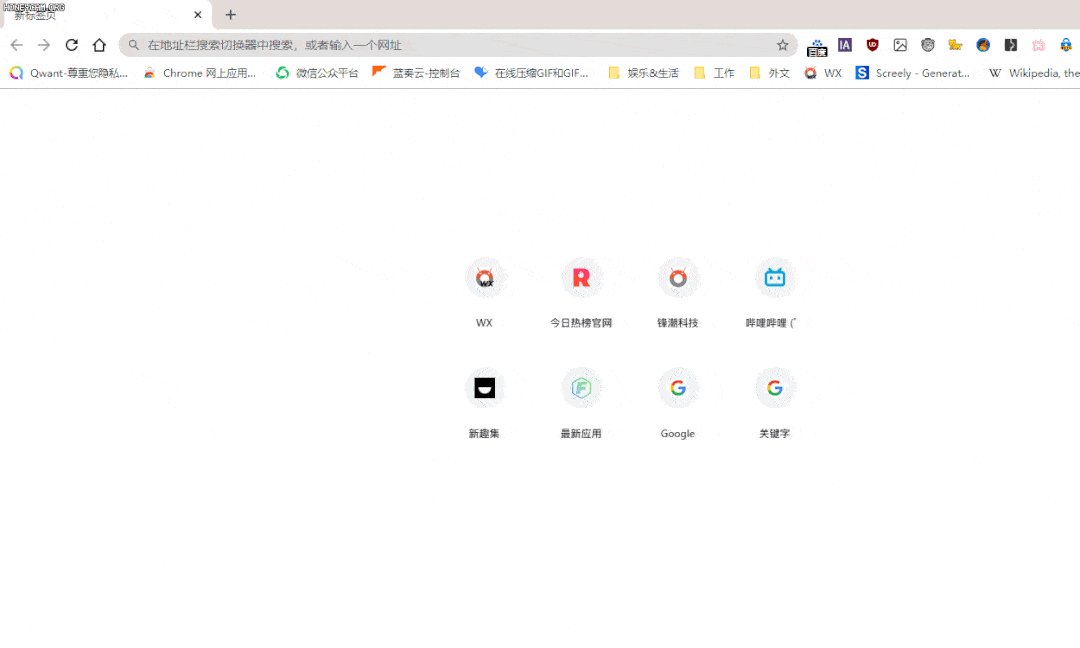Viewport: 1080px width, 648px height.
Task: Close the 新标签页 tab
Action: click(198, 15)
